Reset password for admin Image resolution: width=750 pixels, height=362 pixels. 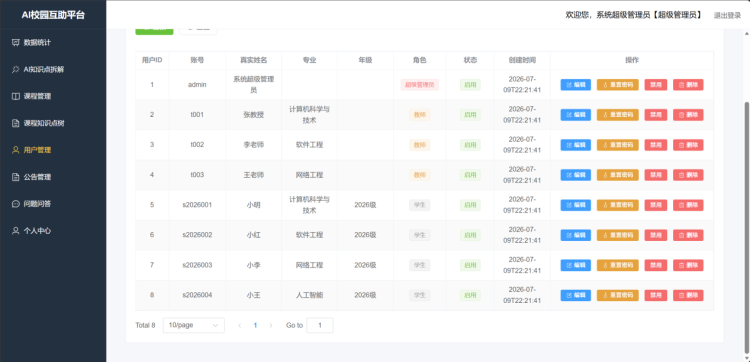618,85
